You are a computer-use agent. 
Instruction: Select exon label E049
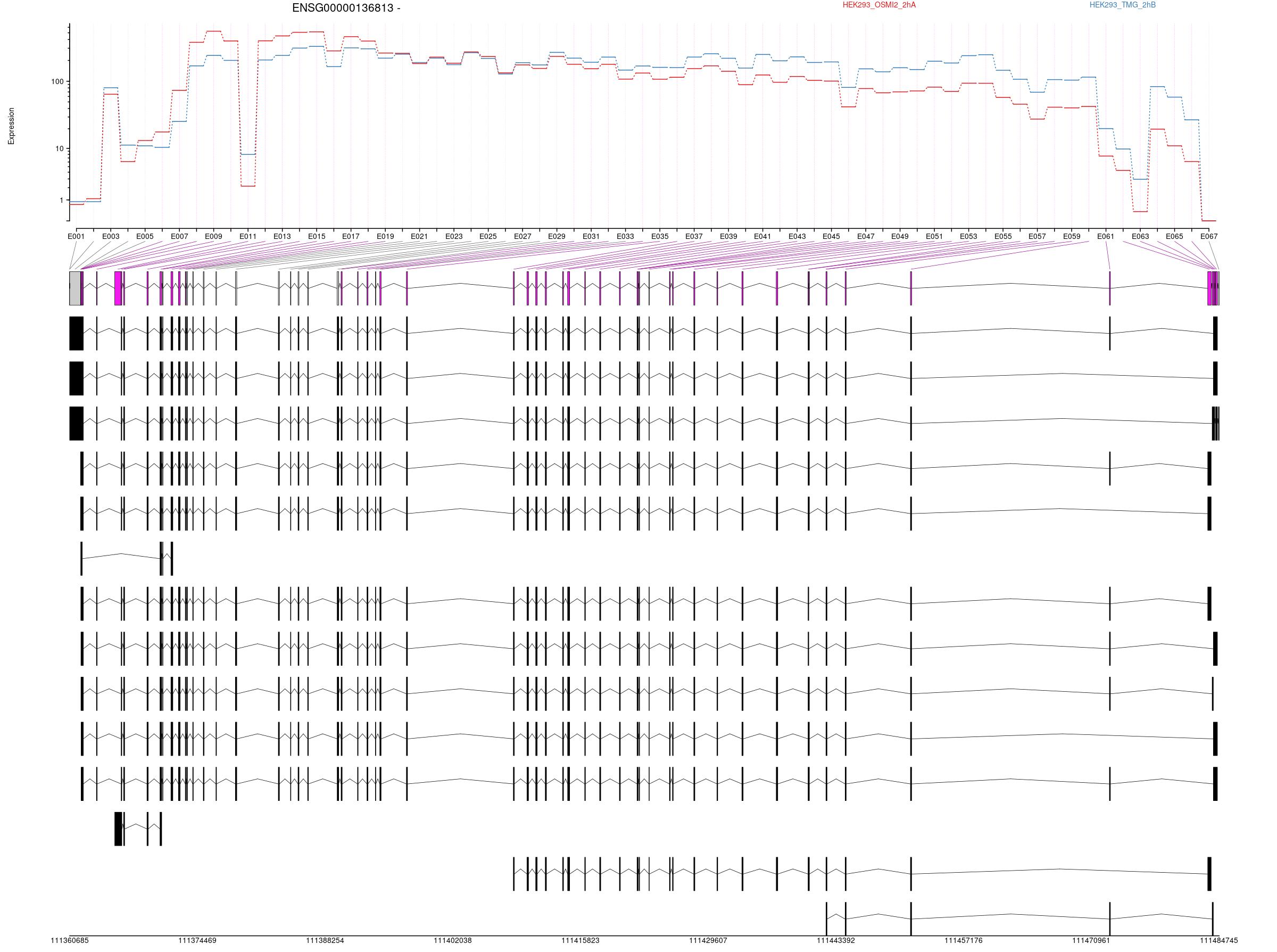pyautogui.click(x=900, y=236)
